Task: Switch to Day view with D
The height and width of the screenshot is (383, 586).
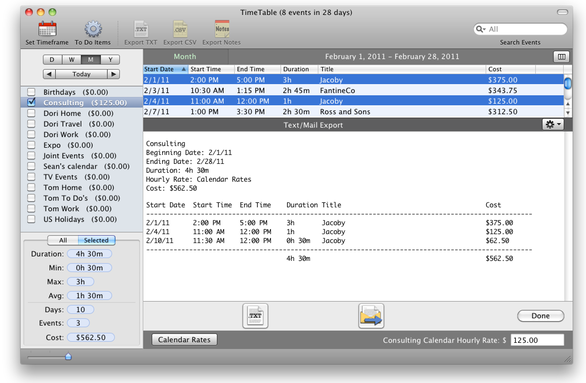Action: pos(52,59)
